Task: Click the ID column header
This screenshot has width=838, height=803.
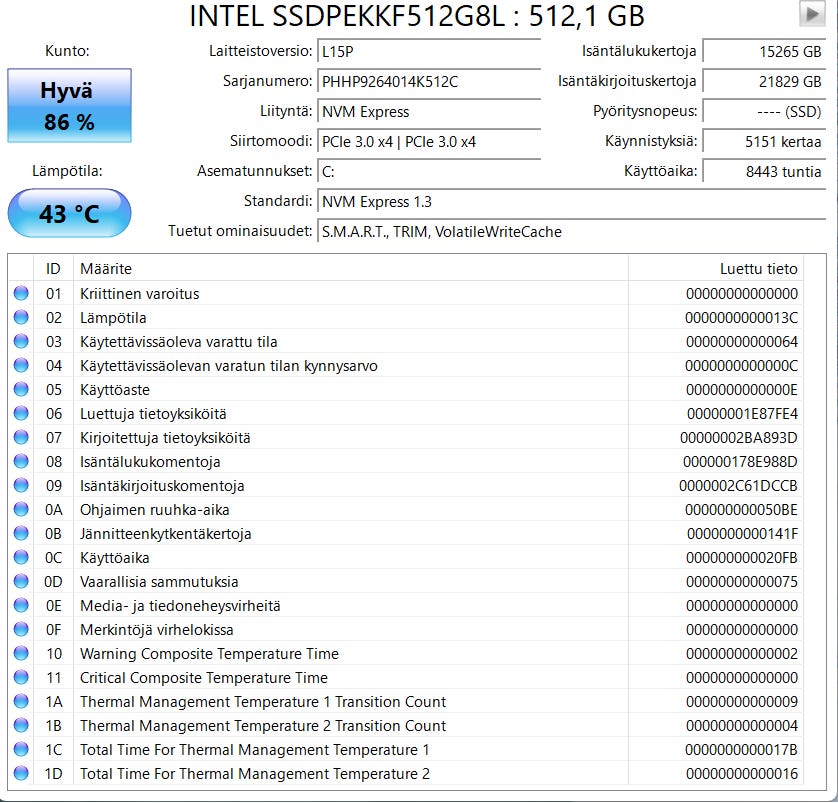Action: [x=54, y=268]
